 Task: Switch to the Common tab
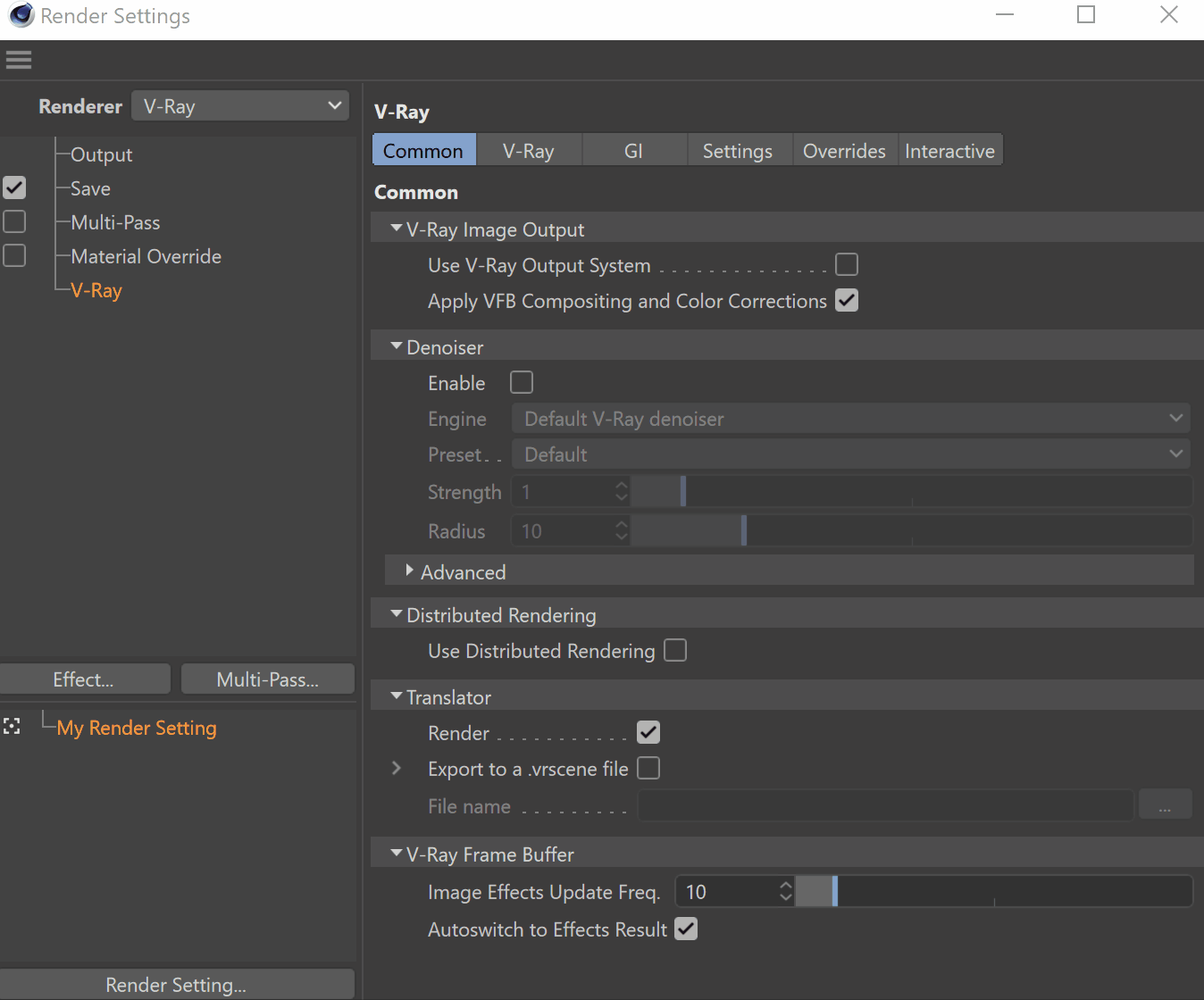coord(423,150)
